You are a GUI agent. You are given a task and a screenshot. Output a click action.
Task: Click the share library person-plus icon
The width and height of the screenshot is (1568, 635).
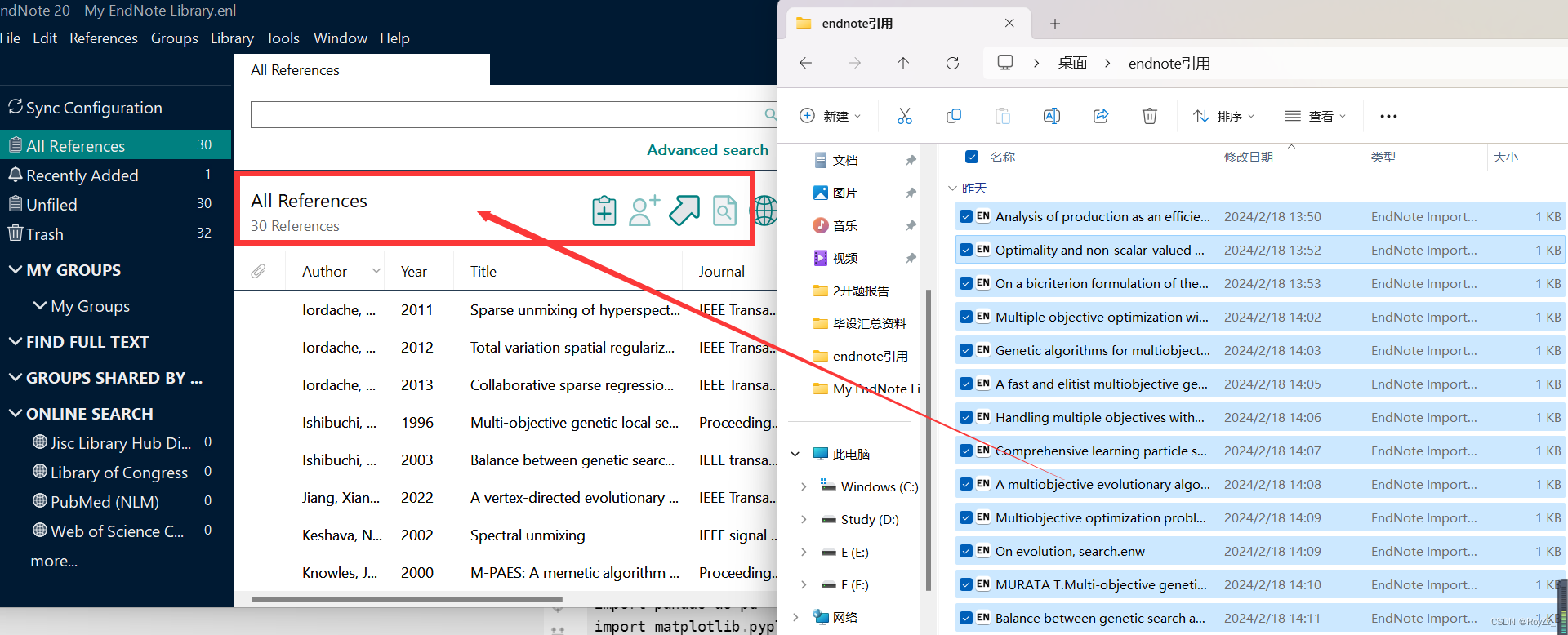(x=644, y=211)
